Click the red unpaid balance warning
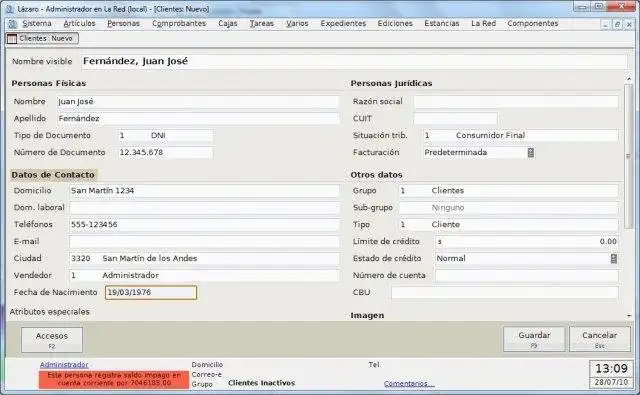The width and height of the screenshot is (640, 395). 114,379
